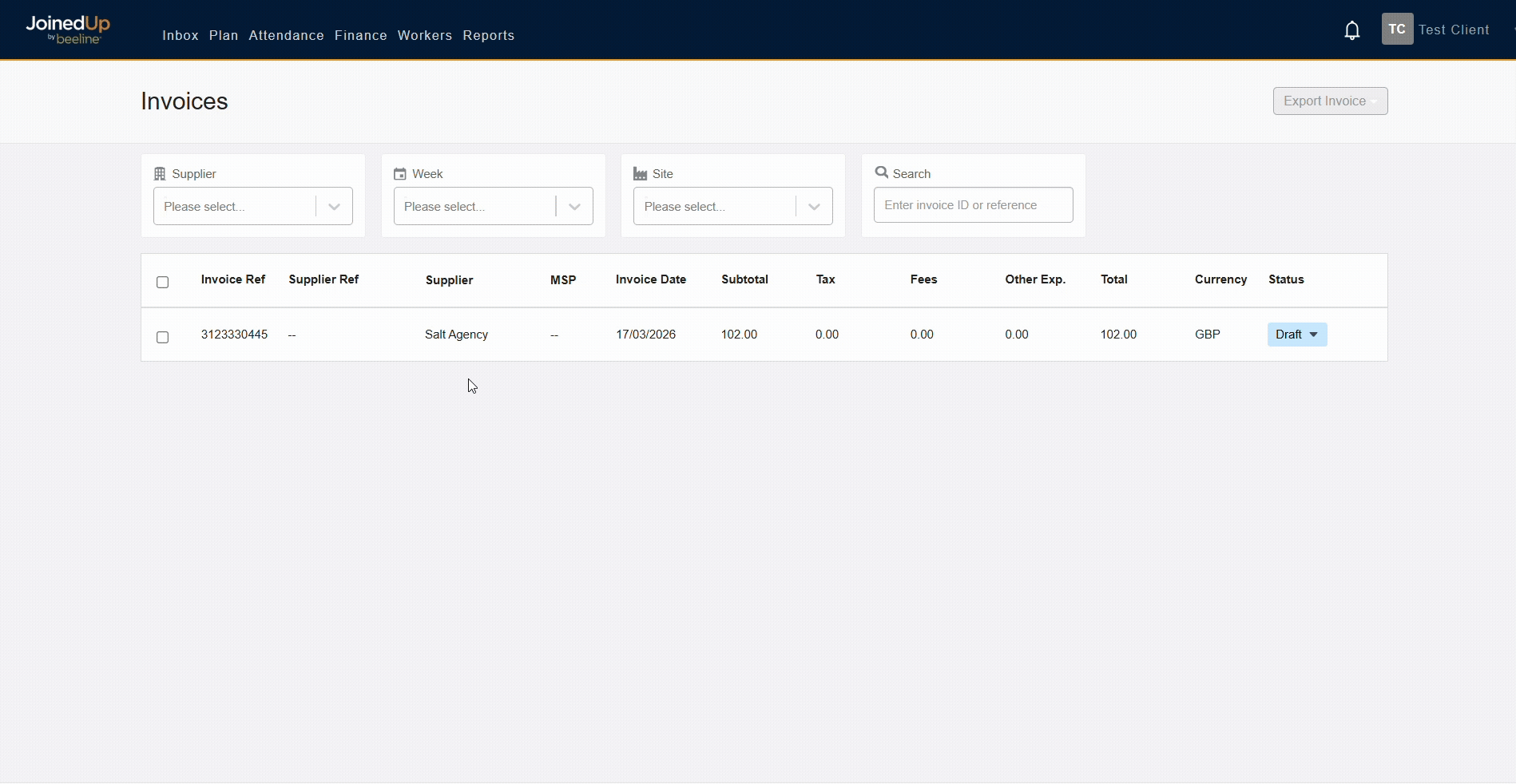Click the Site factory icon
The width and height of the screenshot is (1516, 784).
point(640,174)
